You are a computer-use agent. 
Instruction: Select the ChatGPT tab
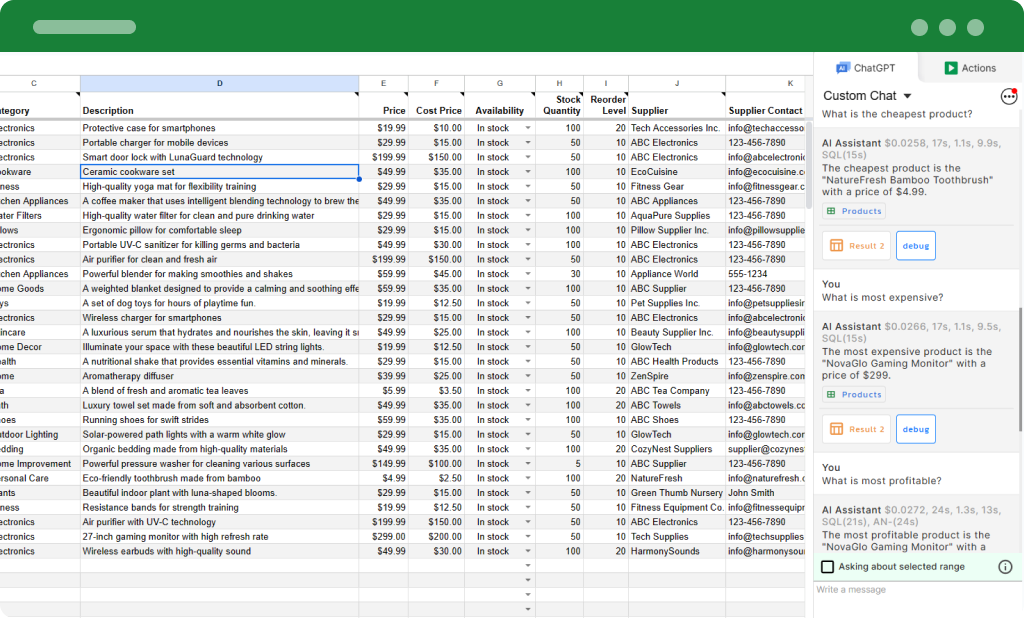tap(866, 68)
